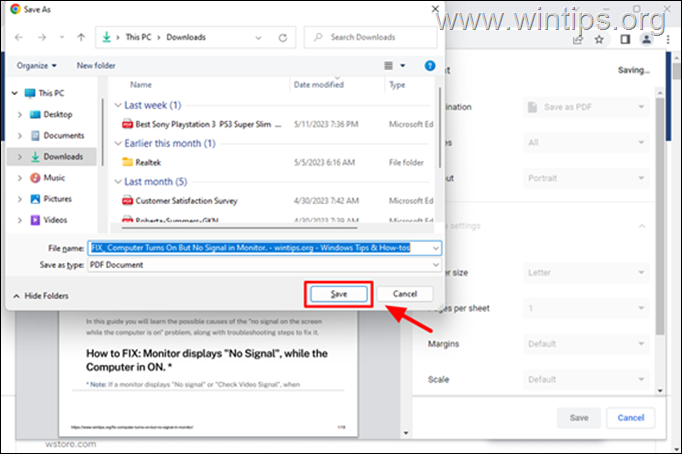The image size is (682, 454).
Task: Click the print preview page thumbnail
Action: 208,373
